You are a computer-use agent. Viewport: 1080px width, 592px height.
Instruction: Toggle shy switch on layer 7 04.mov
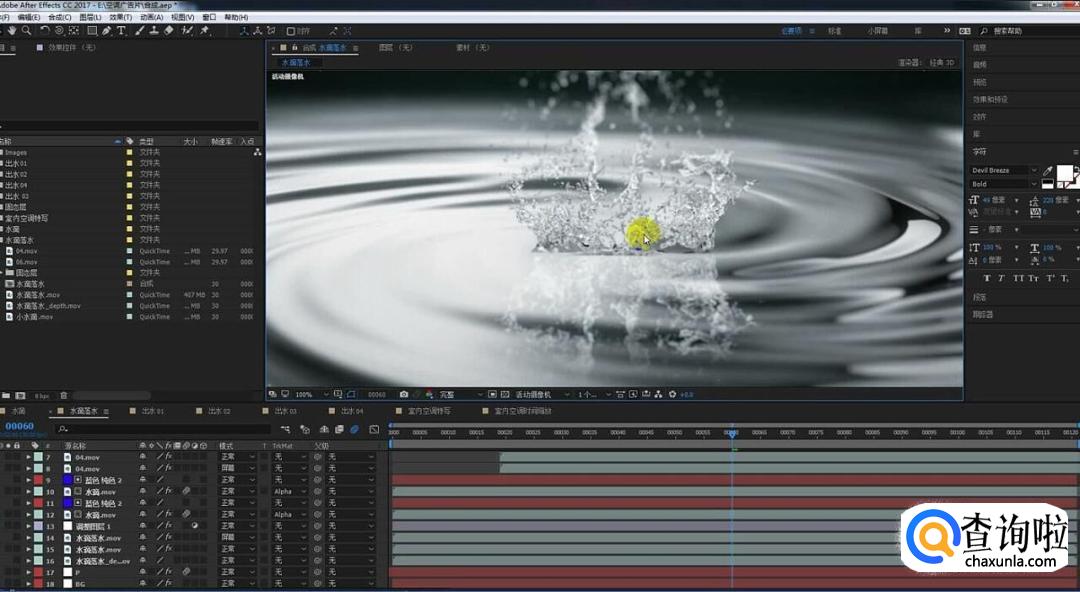143,457
